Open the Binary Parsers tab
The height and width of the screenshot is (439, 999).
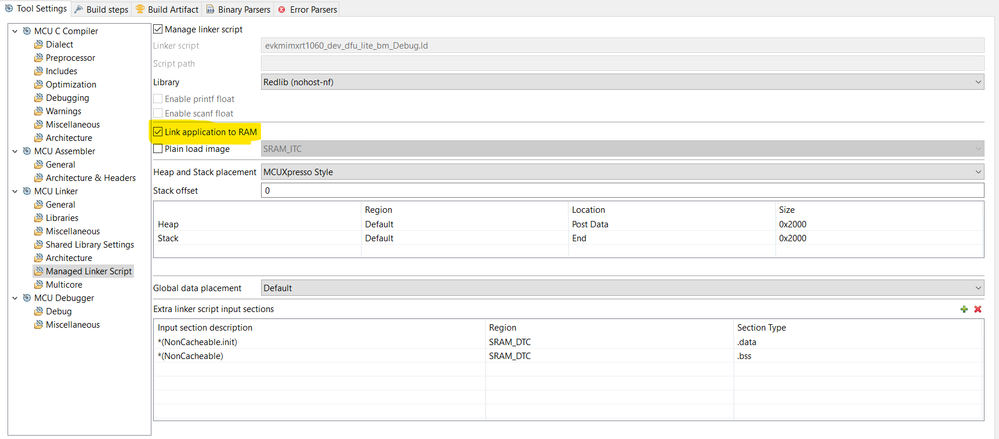point(237,9)
